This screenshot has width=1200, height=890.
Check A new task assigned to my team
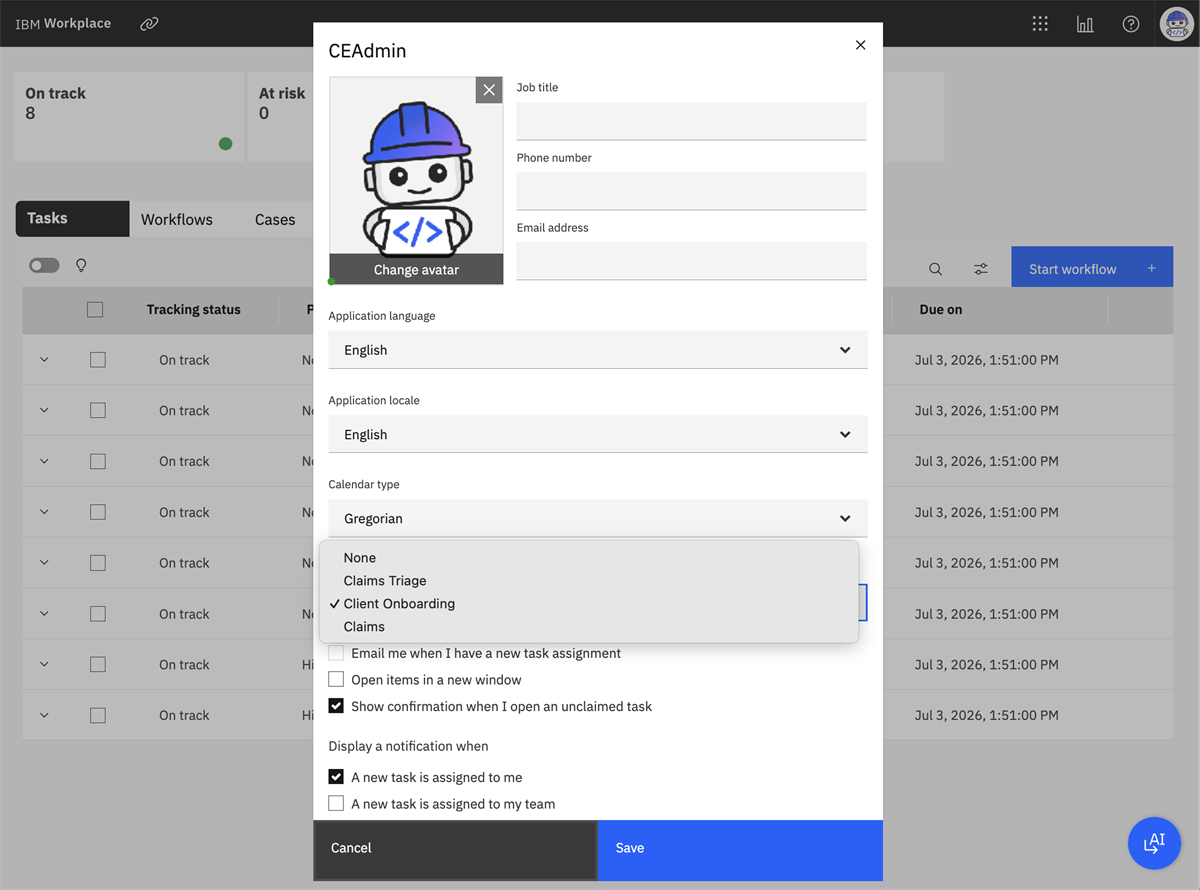pos(336,804)
